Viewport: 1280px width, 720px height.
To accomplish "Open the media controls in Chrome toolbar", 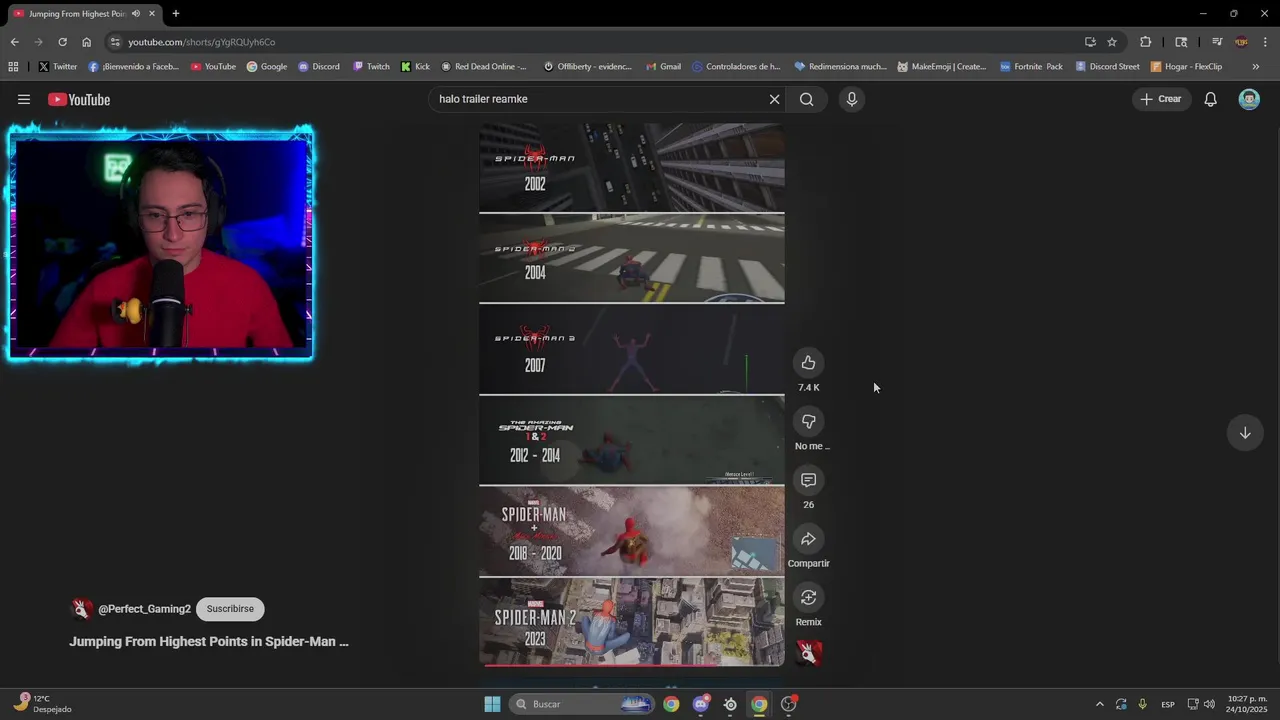I will 1217,42.
